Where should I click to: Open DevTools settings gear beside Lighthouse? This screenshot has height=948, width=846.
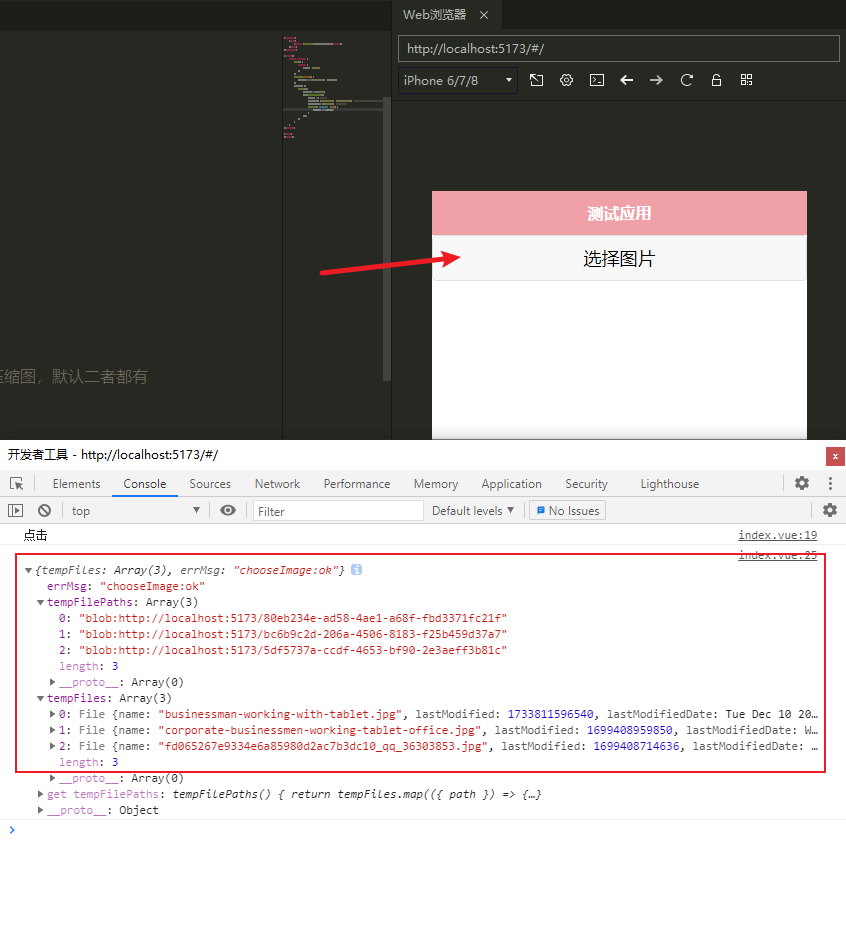(x=802, y=483)
